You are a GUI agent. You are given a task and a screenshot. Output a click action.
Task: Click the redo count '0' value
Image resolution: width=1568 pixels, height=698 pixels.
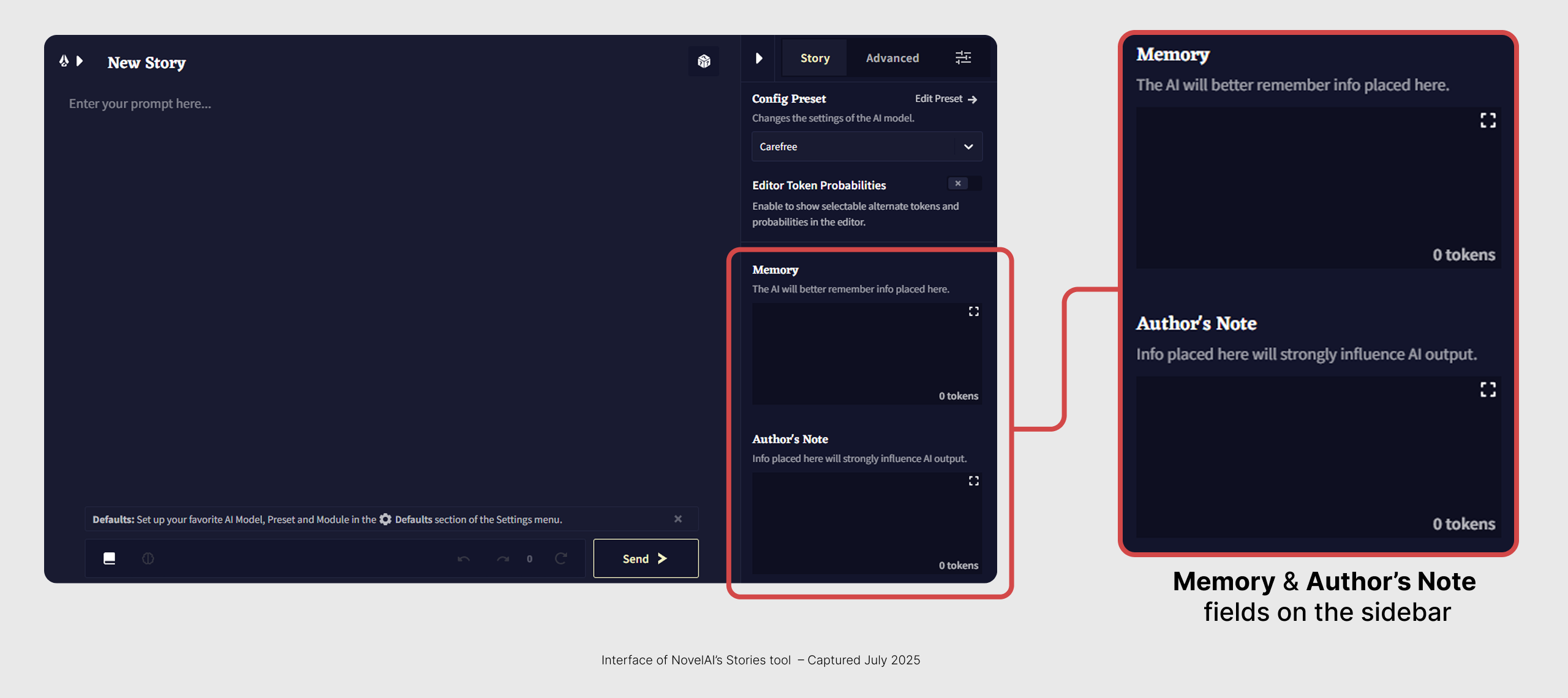click(529, 559)
